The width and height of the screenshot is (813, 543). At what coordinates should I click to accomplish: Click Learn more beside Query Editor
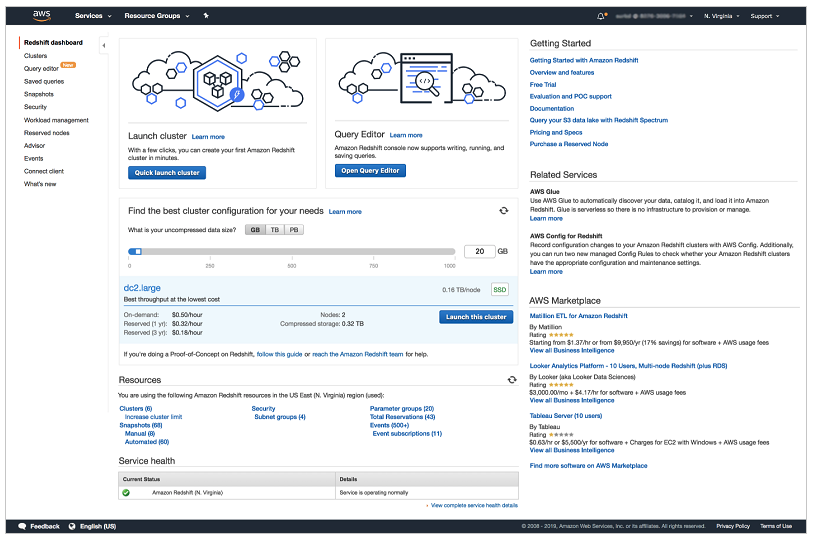pyautogui.click(x=406, y=135)
